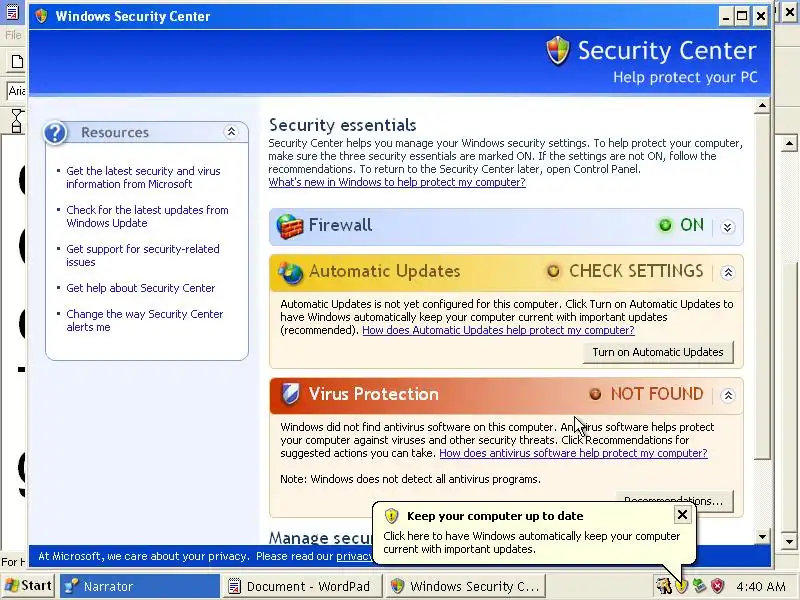Click the Security Center scroll down arrow
This screenshot has width=800, height=600.
coord(762,536)
